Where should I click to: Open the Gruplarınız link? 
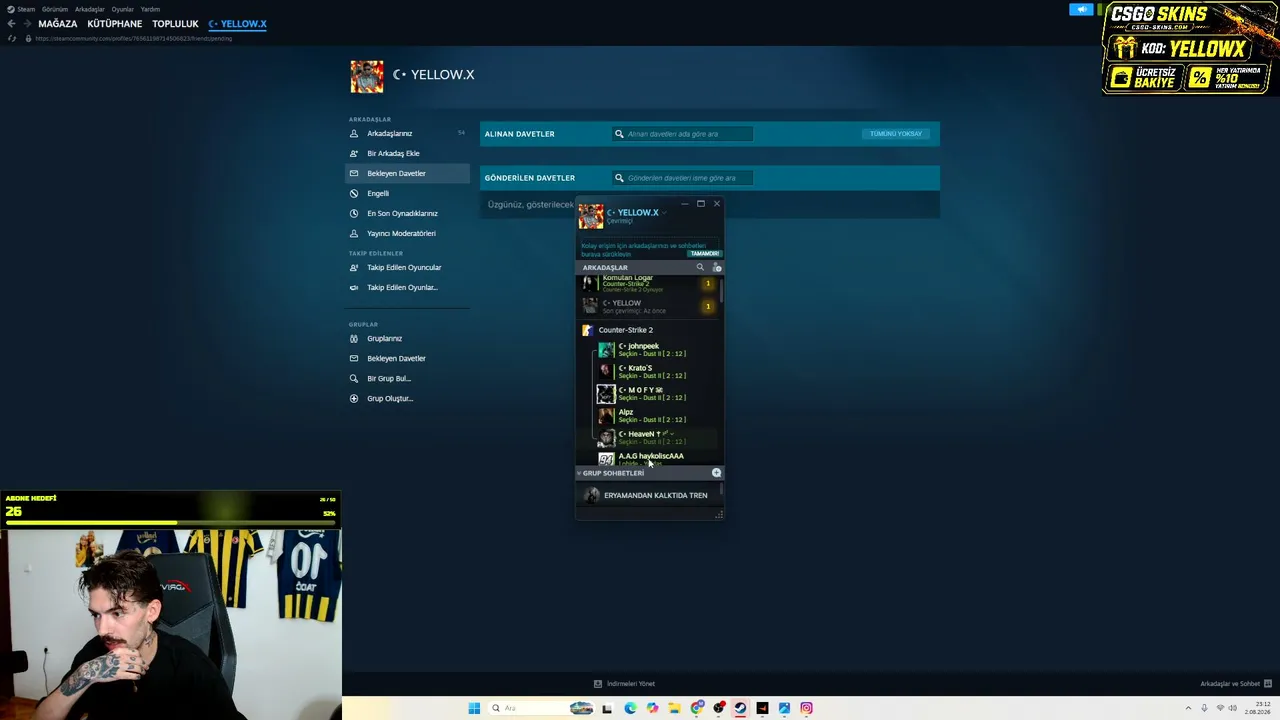(x=384, y=338)
